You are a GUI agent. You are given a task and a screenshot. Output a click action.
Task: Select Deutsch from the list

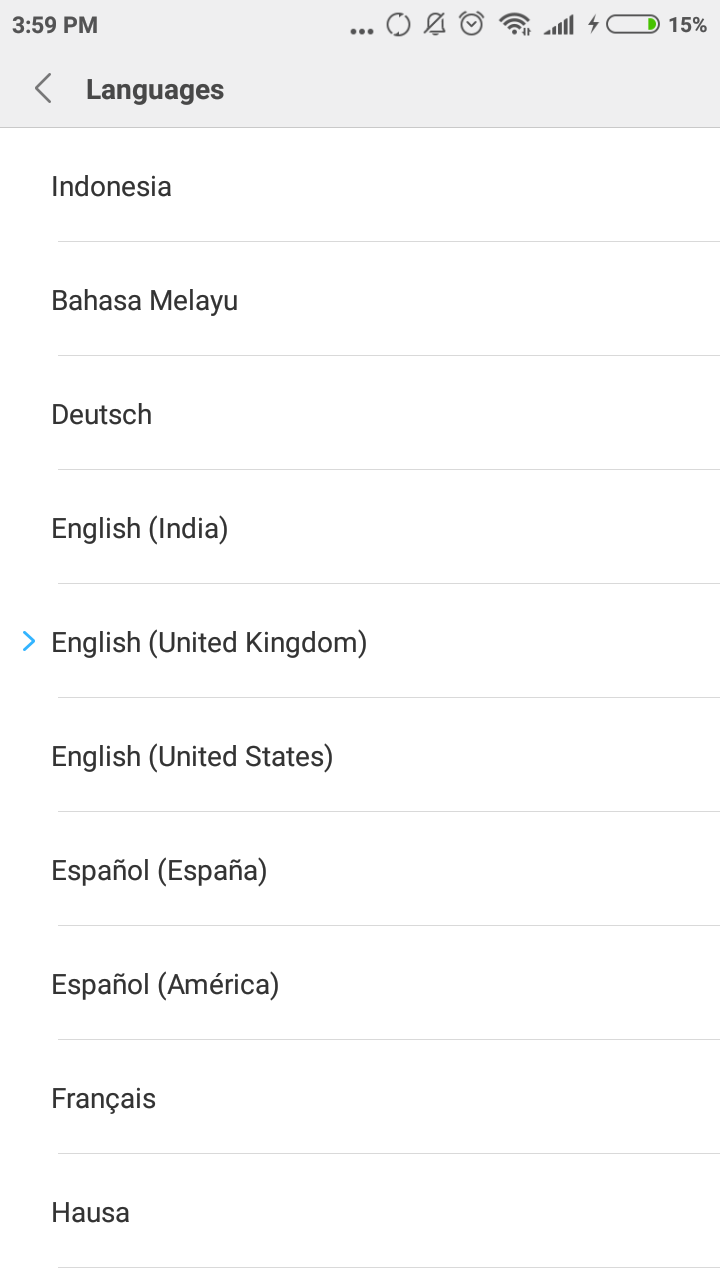point(101,415)
